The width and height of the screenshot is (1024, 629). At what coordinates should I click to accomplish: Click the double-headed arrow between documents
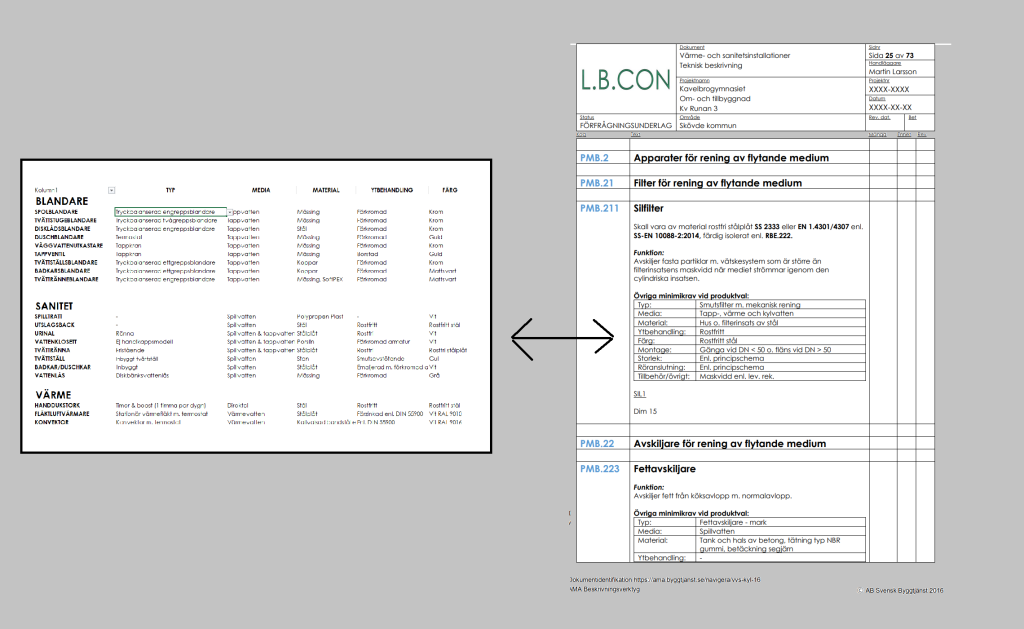click(561, 339)
